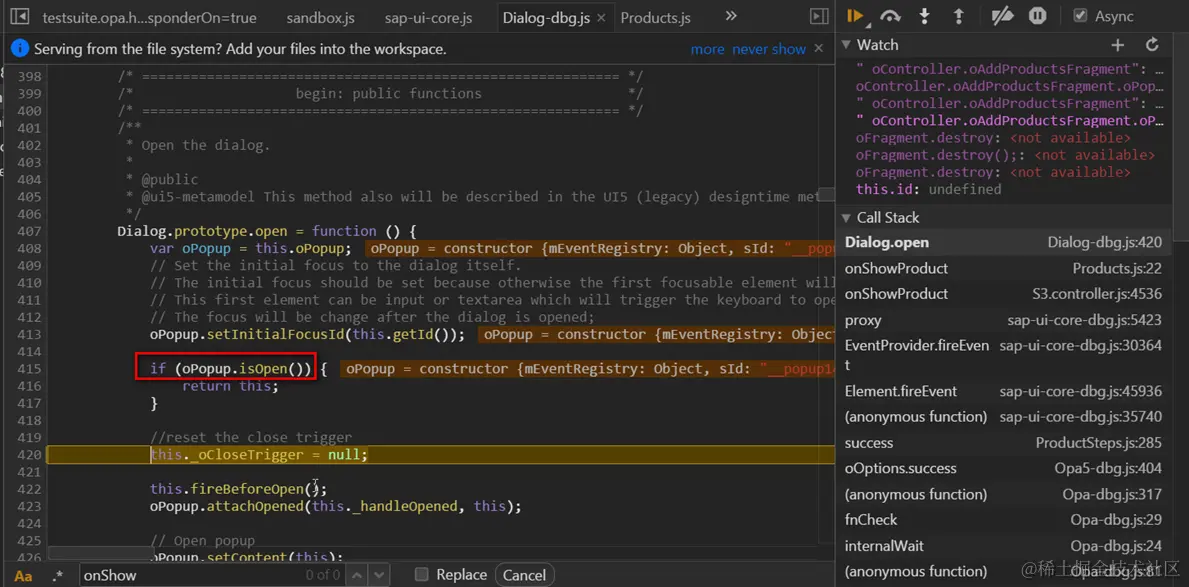Select onShowProduct frame at S3.controller.js:4536

click(x=1003, y=294)
